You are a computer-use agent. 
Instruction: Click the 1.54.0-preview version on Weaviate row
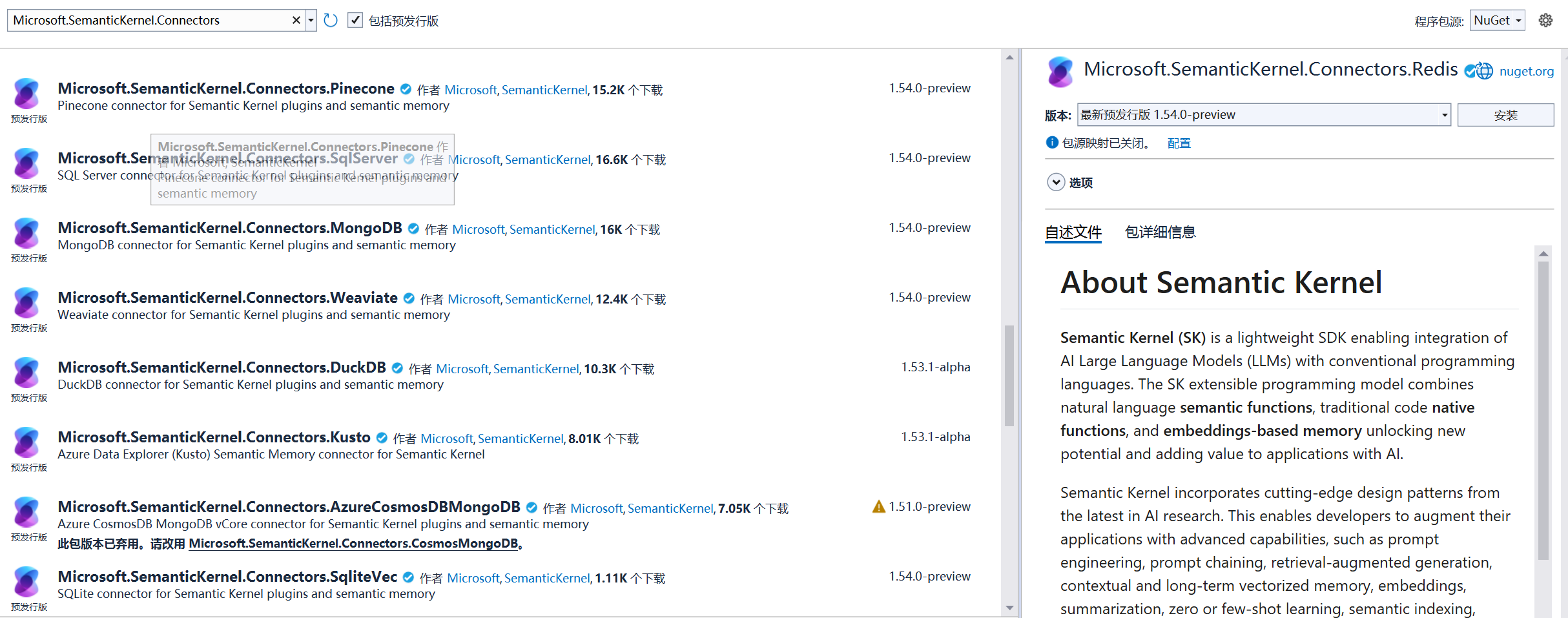point(929,297)
